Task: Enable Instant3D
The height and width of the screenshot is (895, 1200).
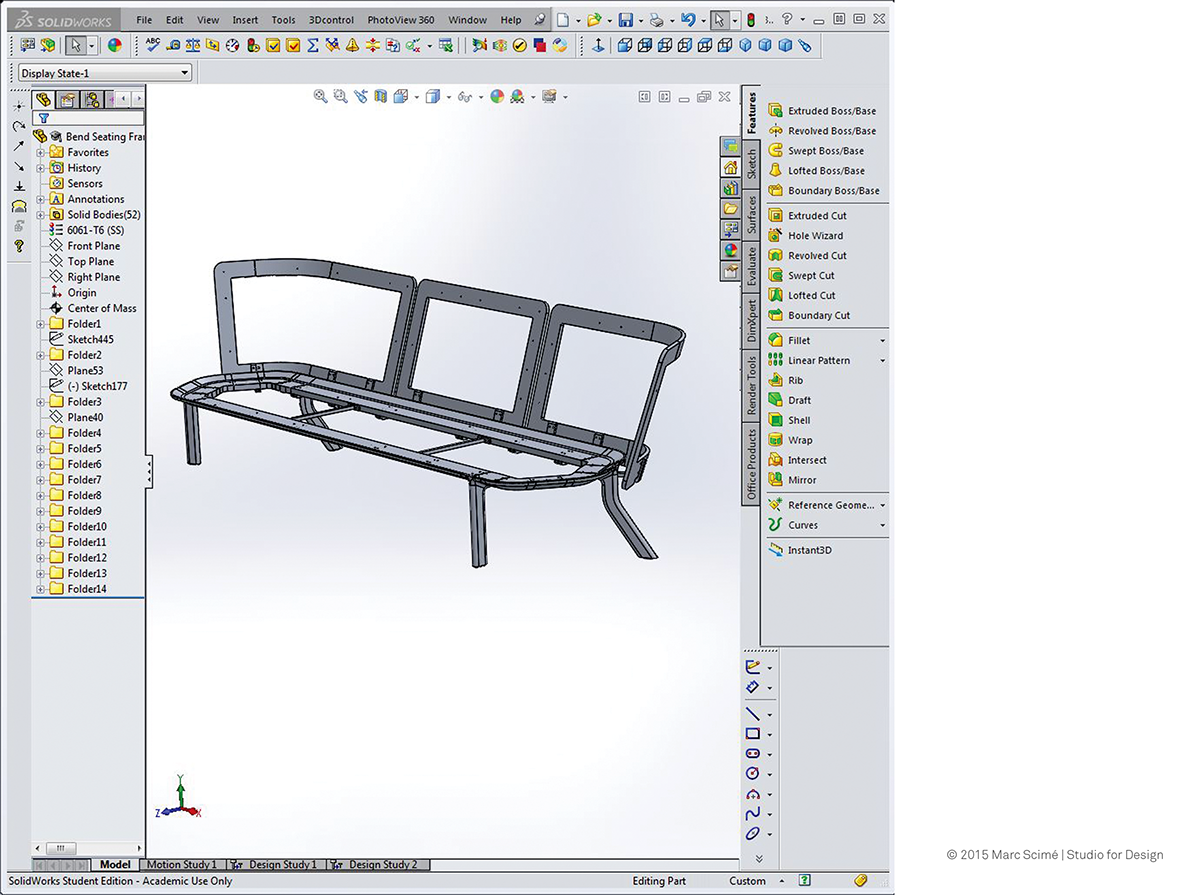Action: point(811,549)
